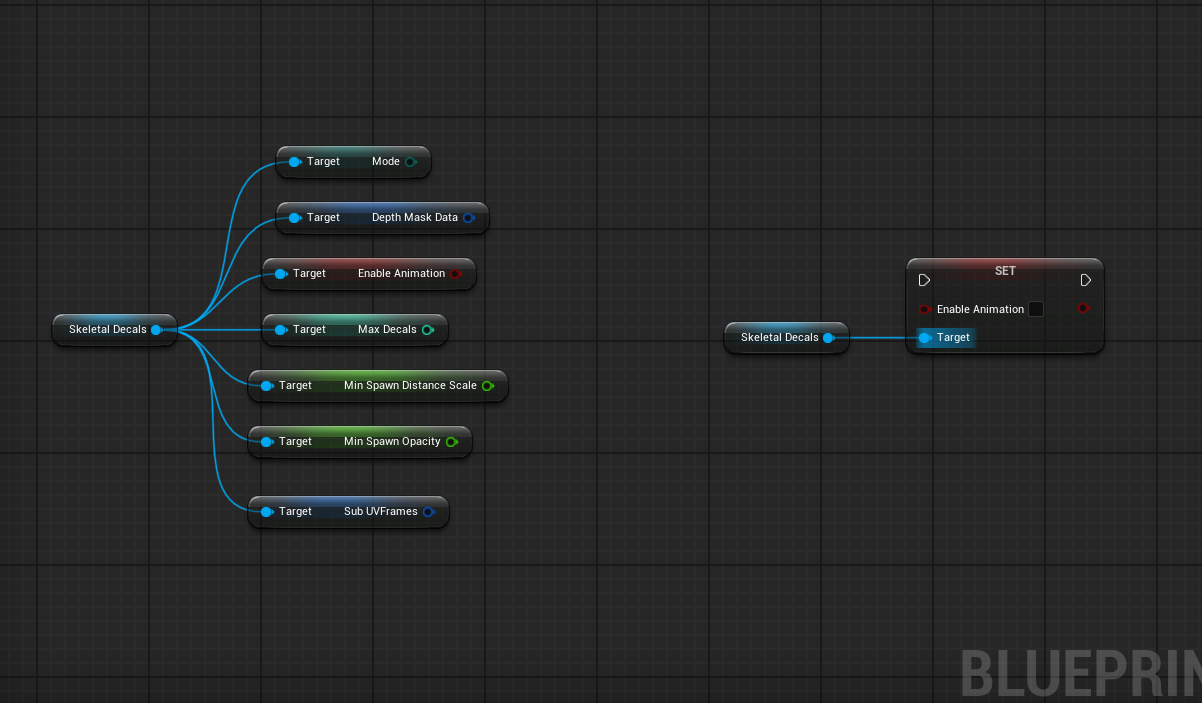1202x703 pixels.
Task: Select the Mode getter node label
Action: click(386, 162)
